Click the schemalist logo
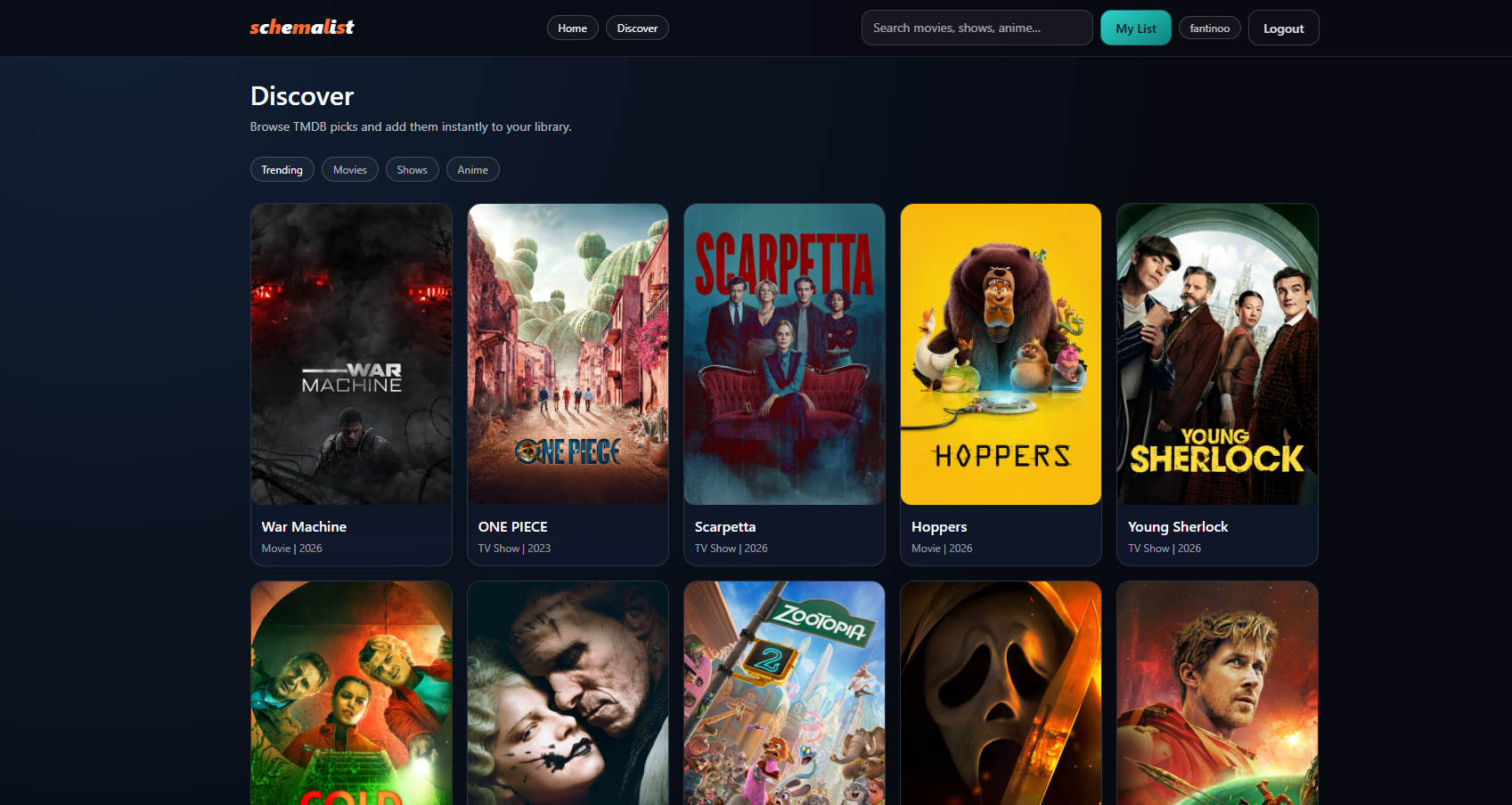The width and height of the screenshot is (1512, 805). (302, 28)
